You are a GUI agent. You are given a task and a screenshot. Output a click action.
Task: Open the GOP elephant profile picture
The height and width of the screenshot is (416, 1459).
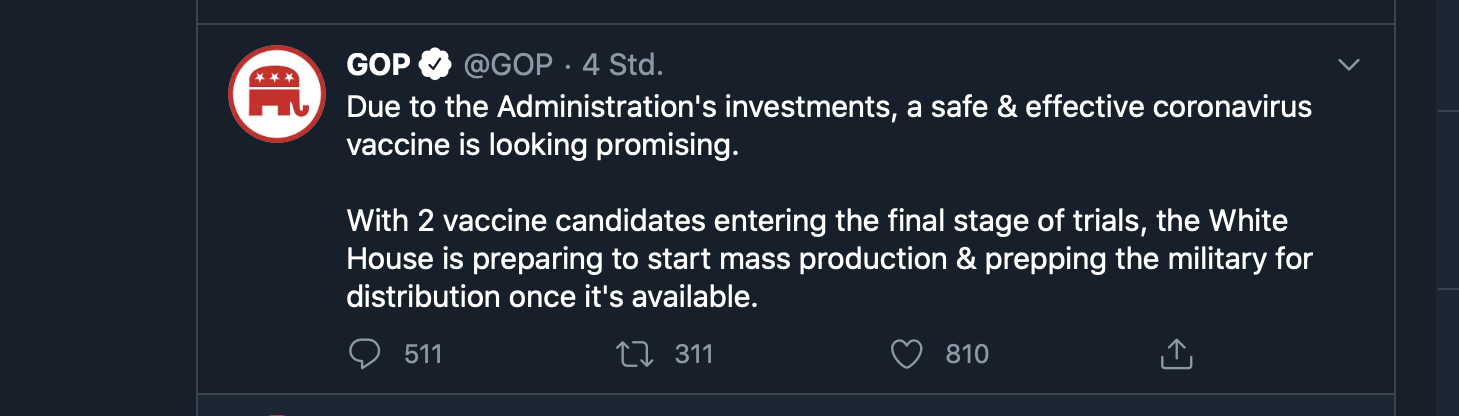pos(277,94)
